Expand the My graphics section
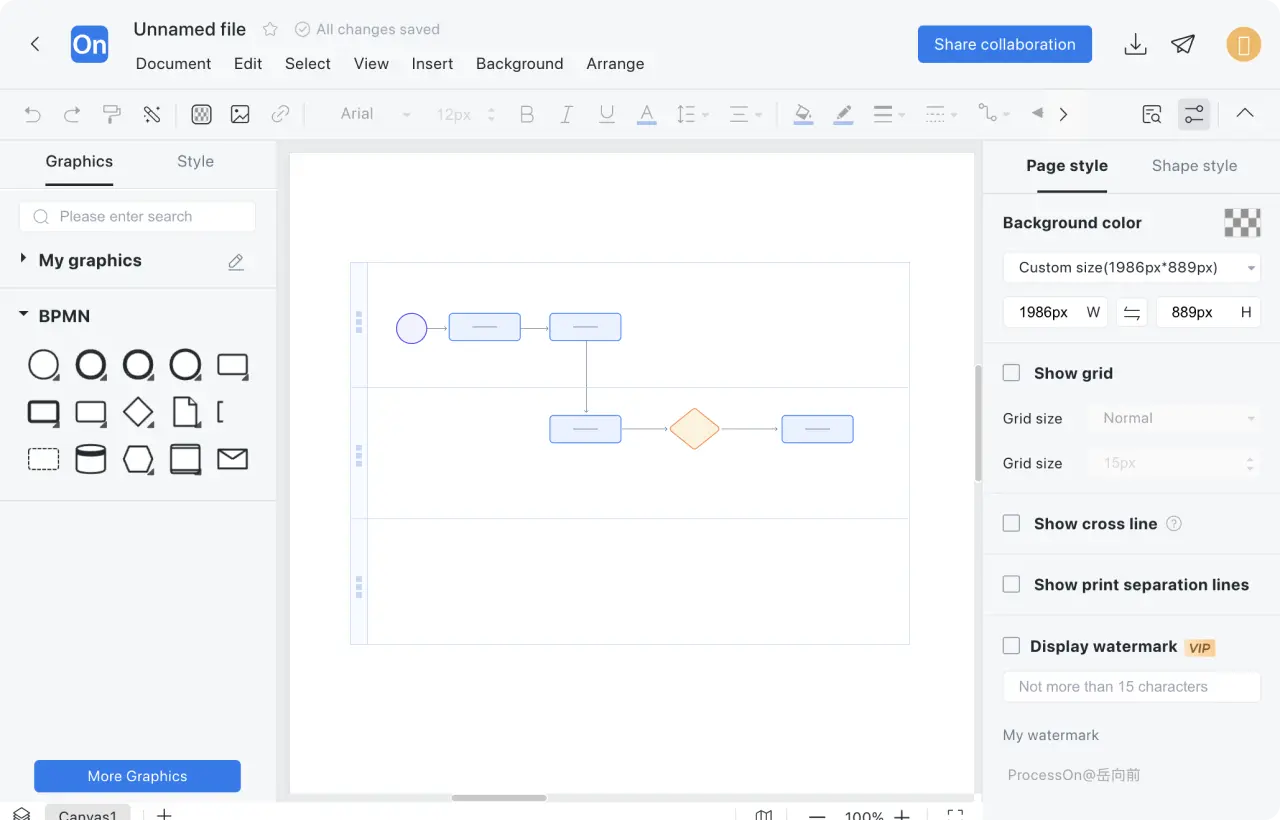 click(x=24, y=260)
